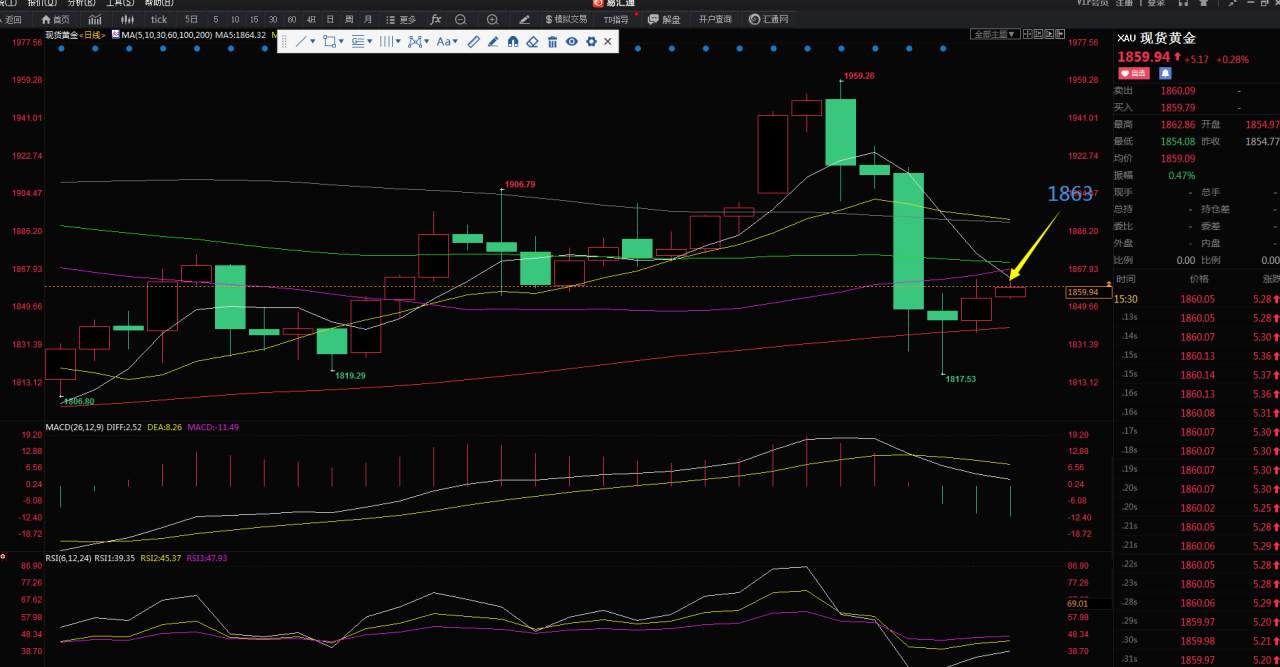Open the 帮助 menu
Viewport: 1280px width, 667px height.
coord(160,3)
